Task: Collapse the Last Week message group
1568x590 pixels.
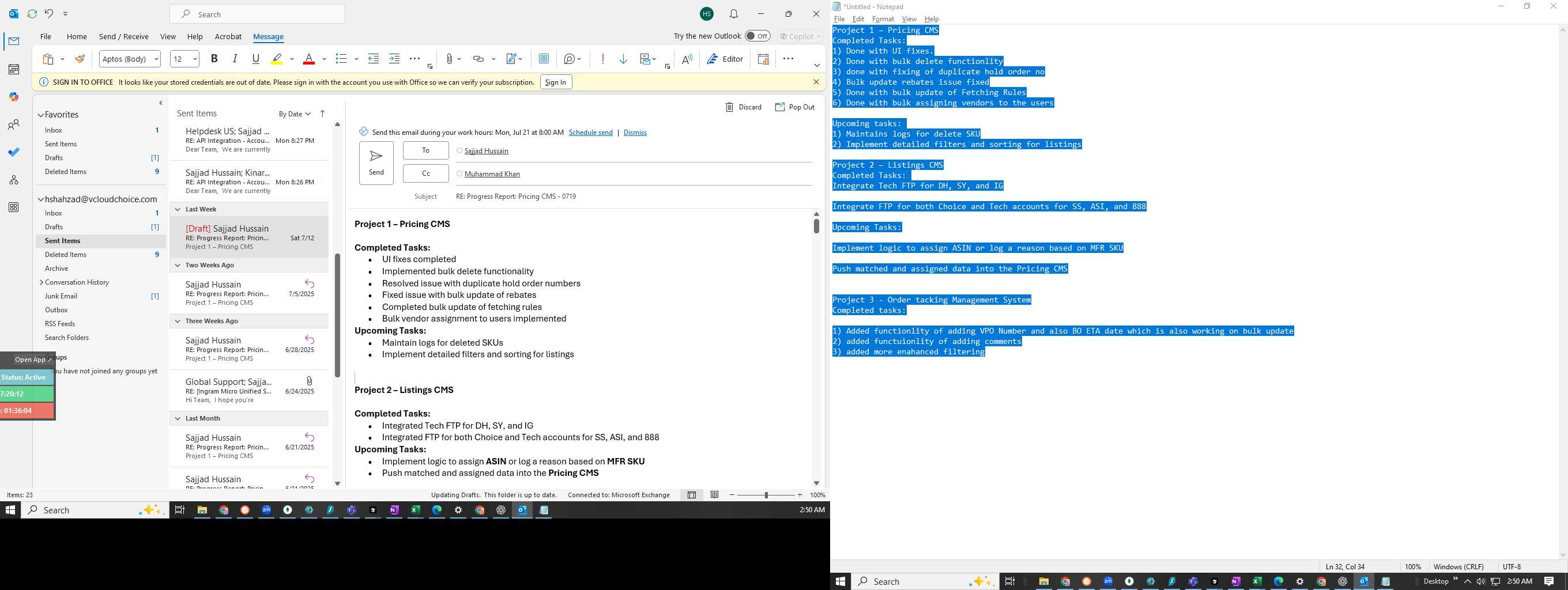Action: pyautogui.click(x=178, y=209)
